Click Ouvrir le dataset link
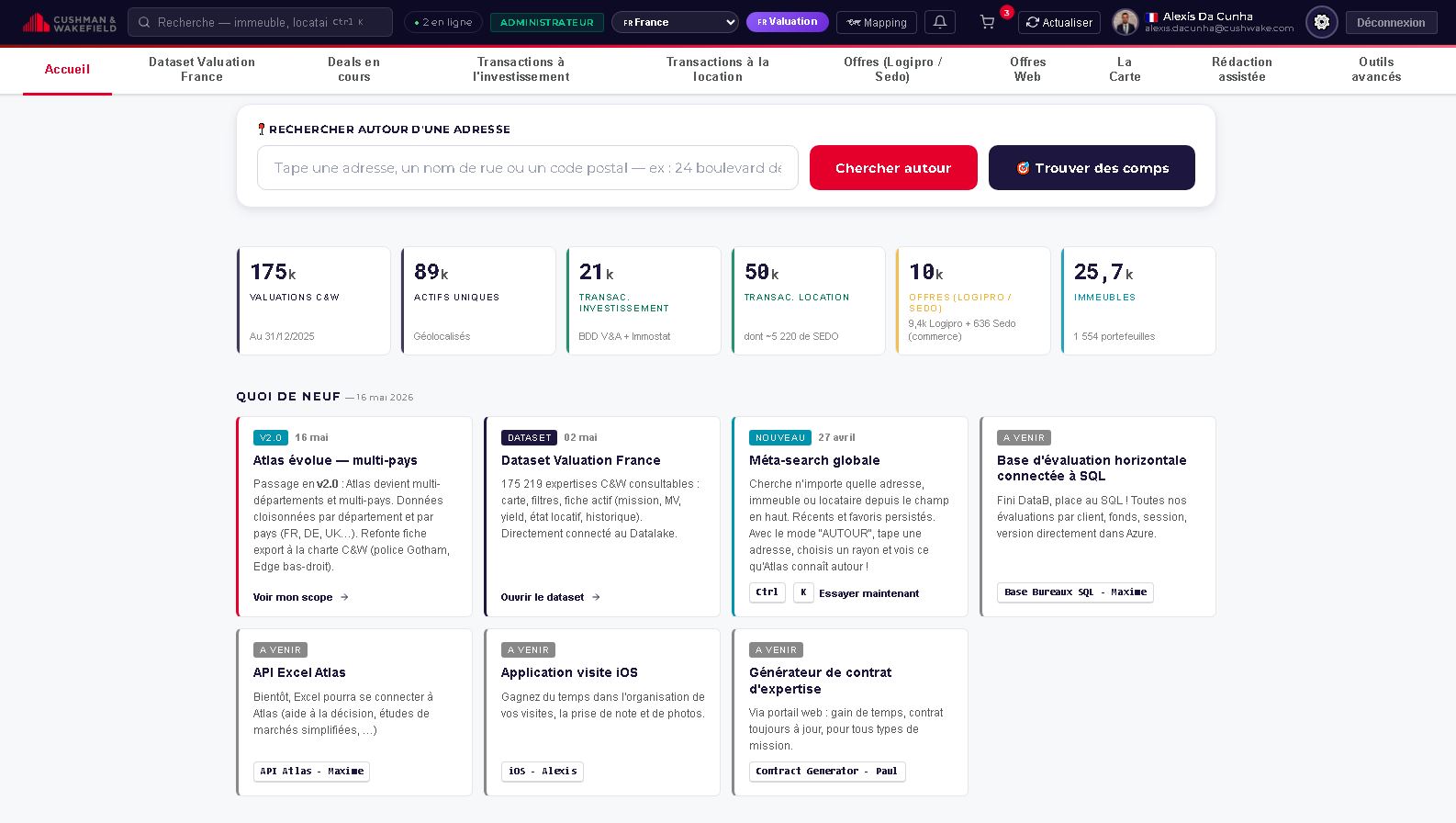 click(x=551, y=597)
